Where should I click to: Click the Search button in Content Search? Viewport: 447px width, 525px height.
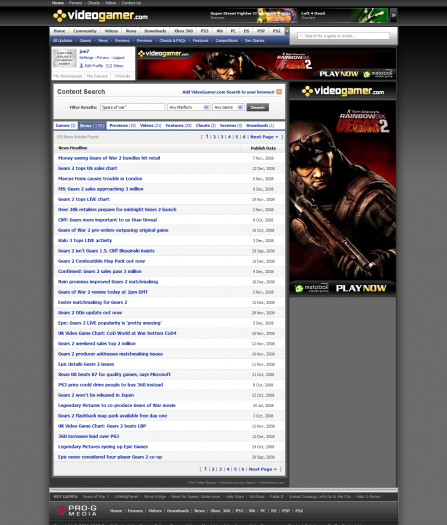pyautogui.click(x=258, y=107)
